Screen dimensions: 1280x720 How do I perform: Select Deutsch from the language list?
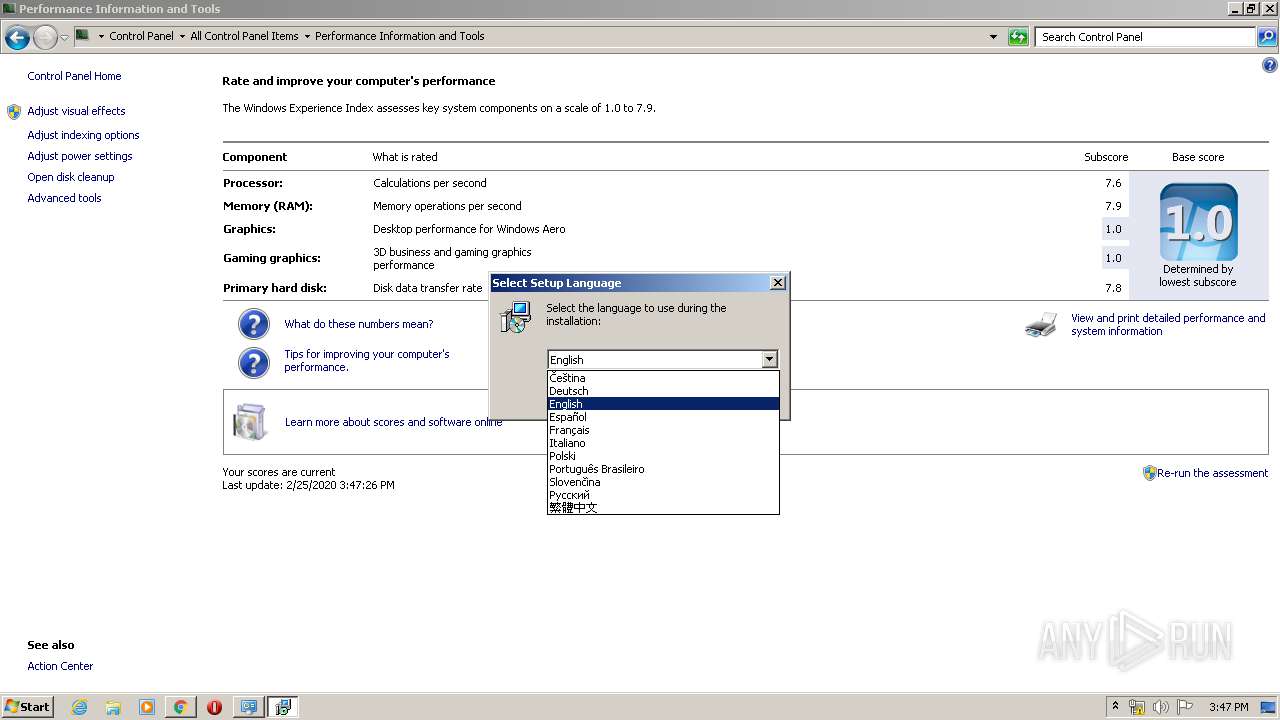[x=663, y=391]
